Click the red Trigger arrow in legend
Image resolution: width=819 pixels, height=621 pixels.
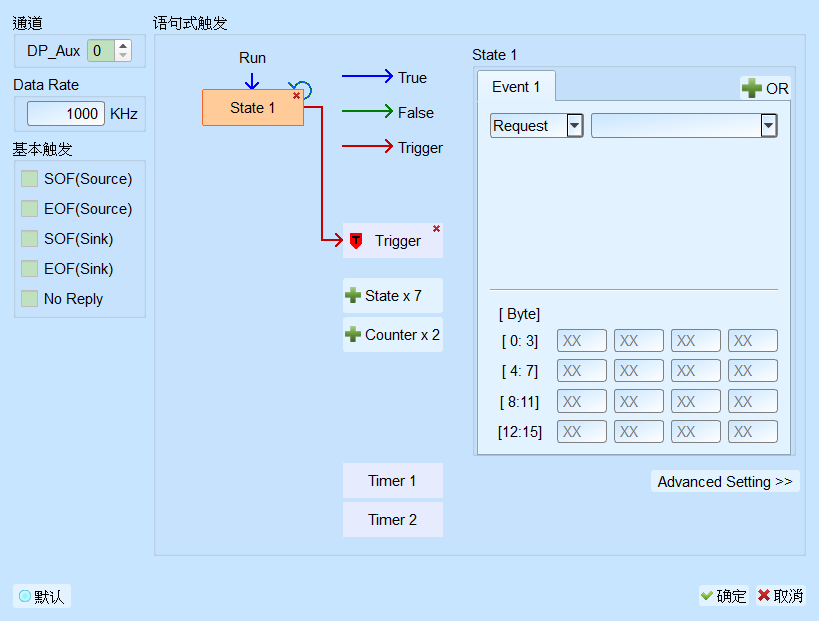tap(367, 146)
